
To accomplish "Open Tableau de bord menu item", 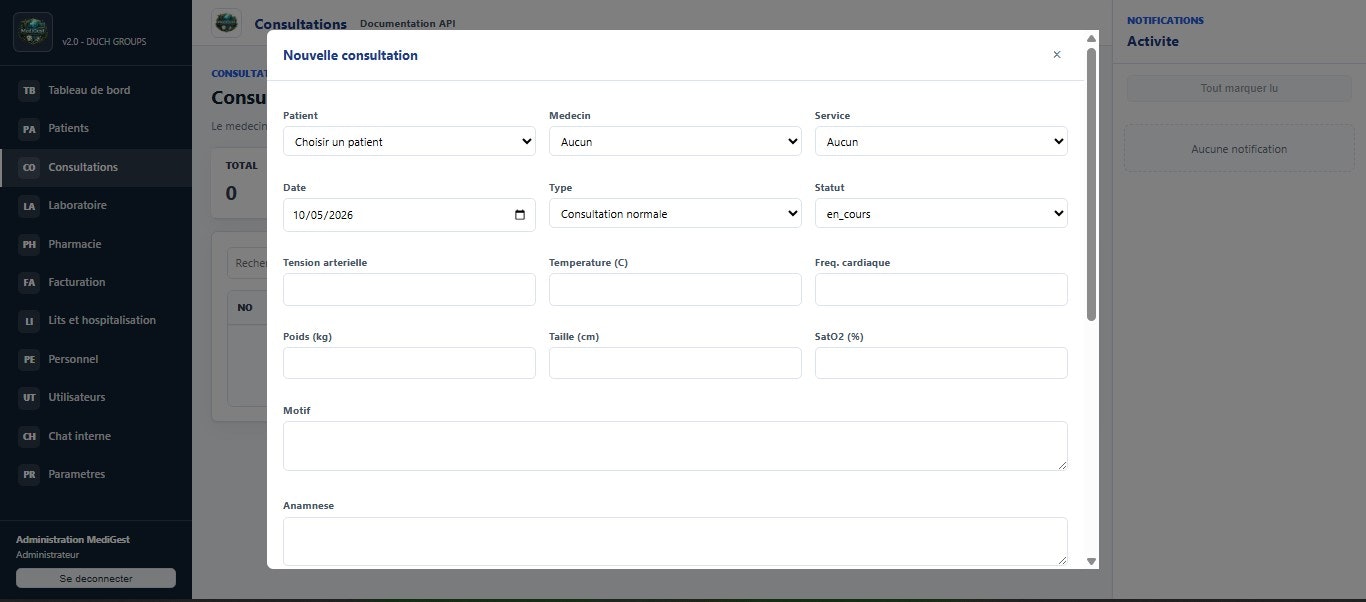I will pyautogui.click(x=96, y=91).
